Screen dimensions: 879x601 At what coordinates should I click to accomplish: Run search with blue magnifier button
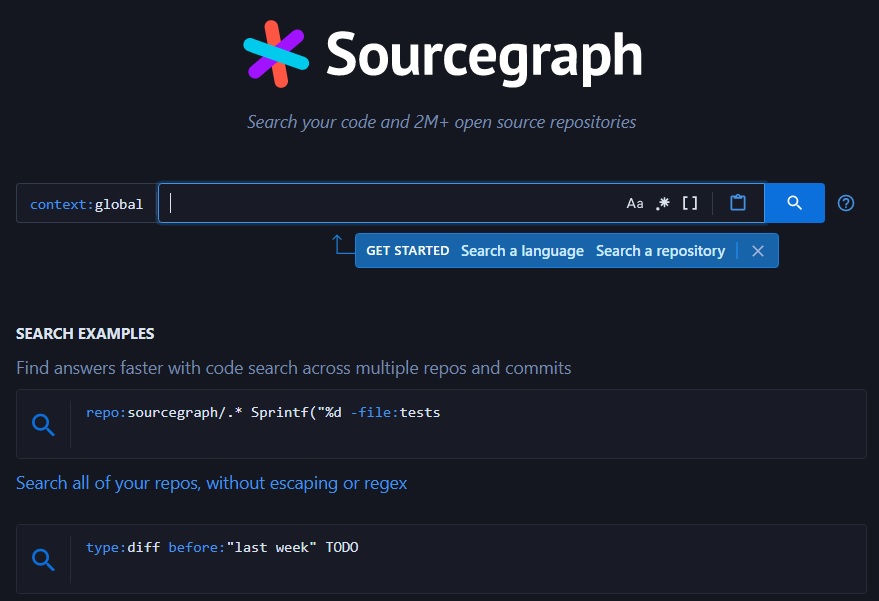pyautogui.click(x=794, y=203)
